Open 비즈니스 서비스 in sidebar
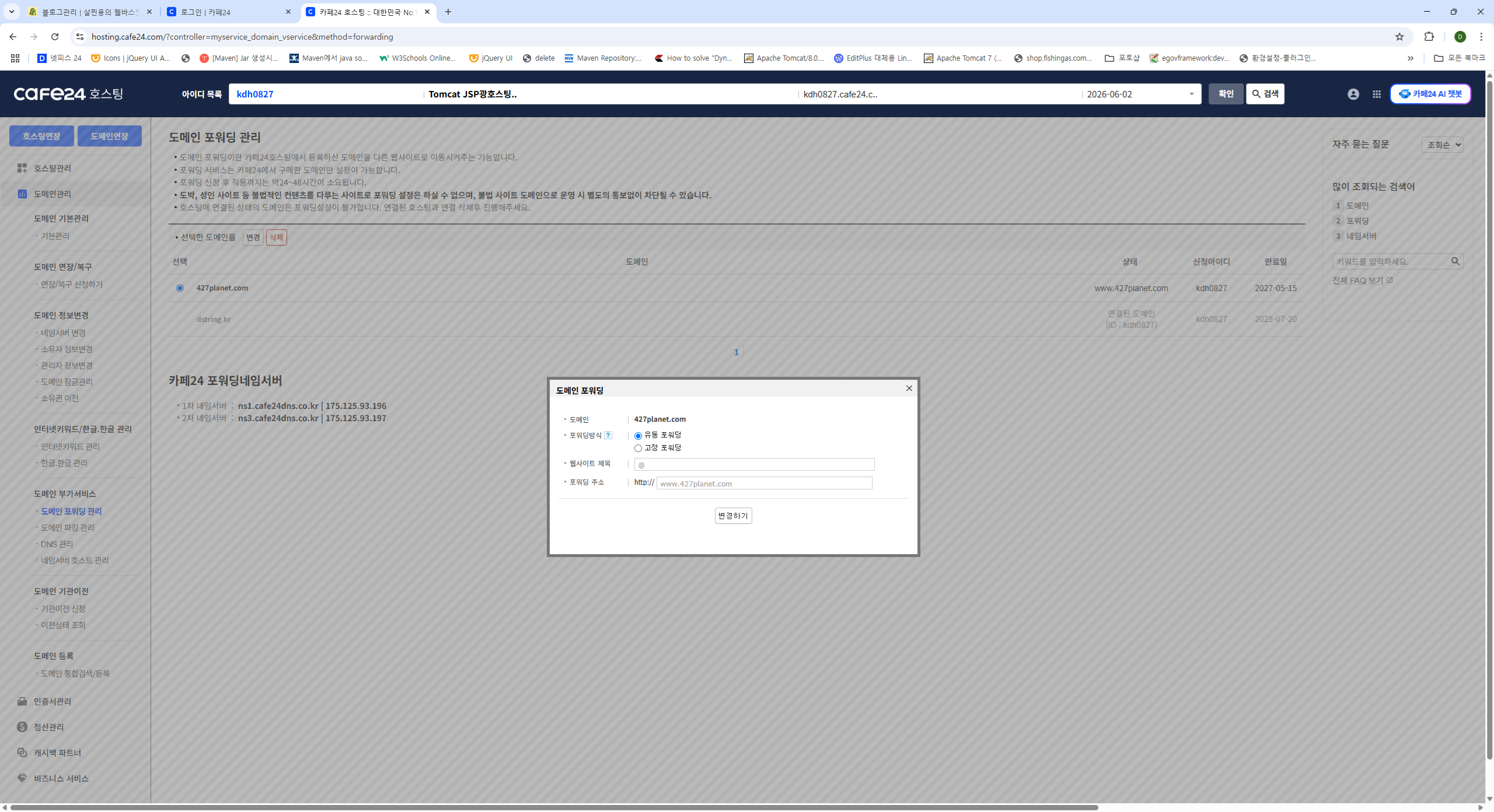 pos(61,778)
